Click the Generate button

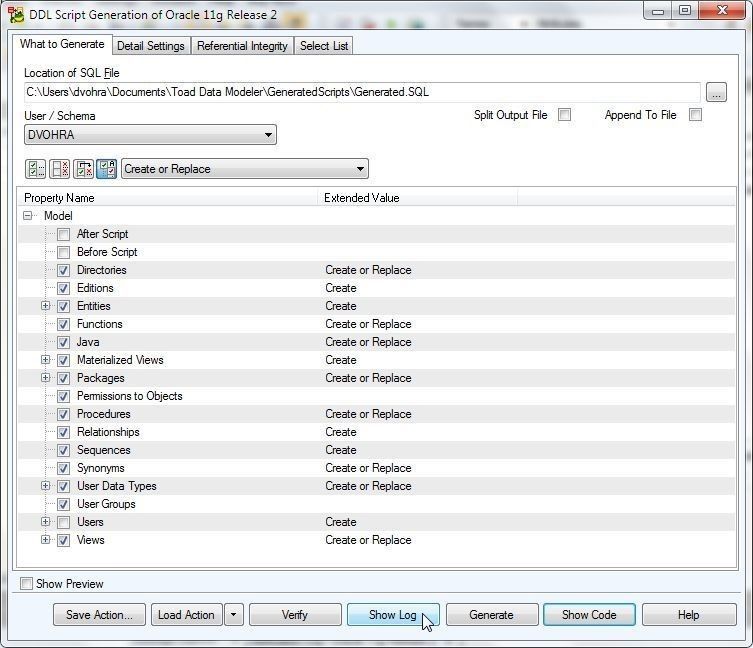tap(491, 615)
